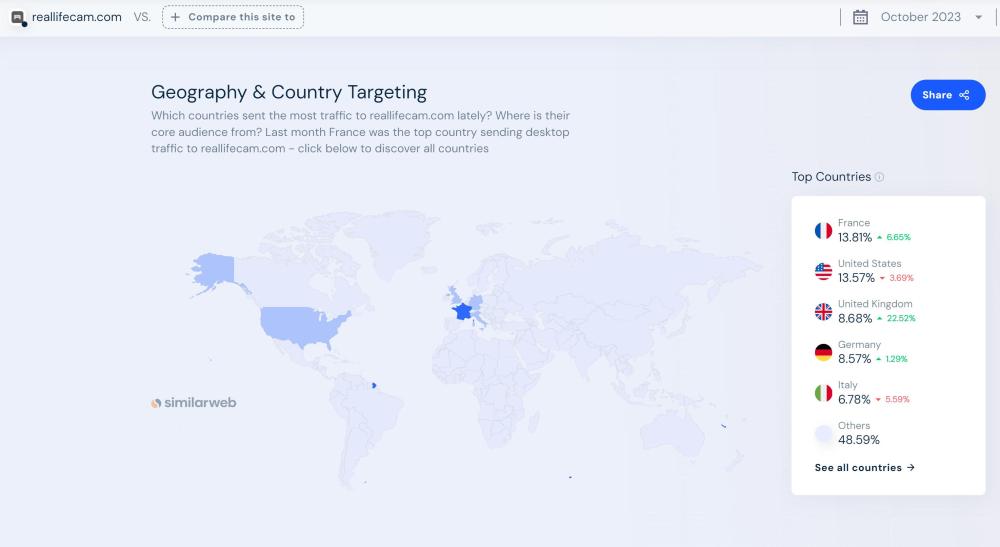Click the Germany 8.57% entry

tap(855, 358)
